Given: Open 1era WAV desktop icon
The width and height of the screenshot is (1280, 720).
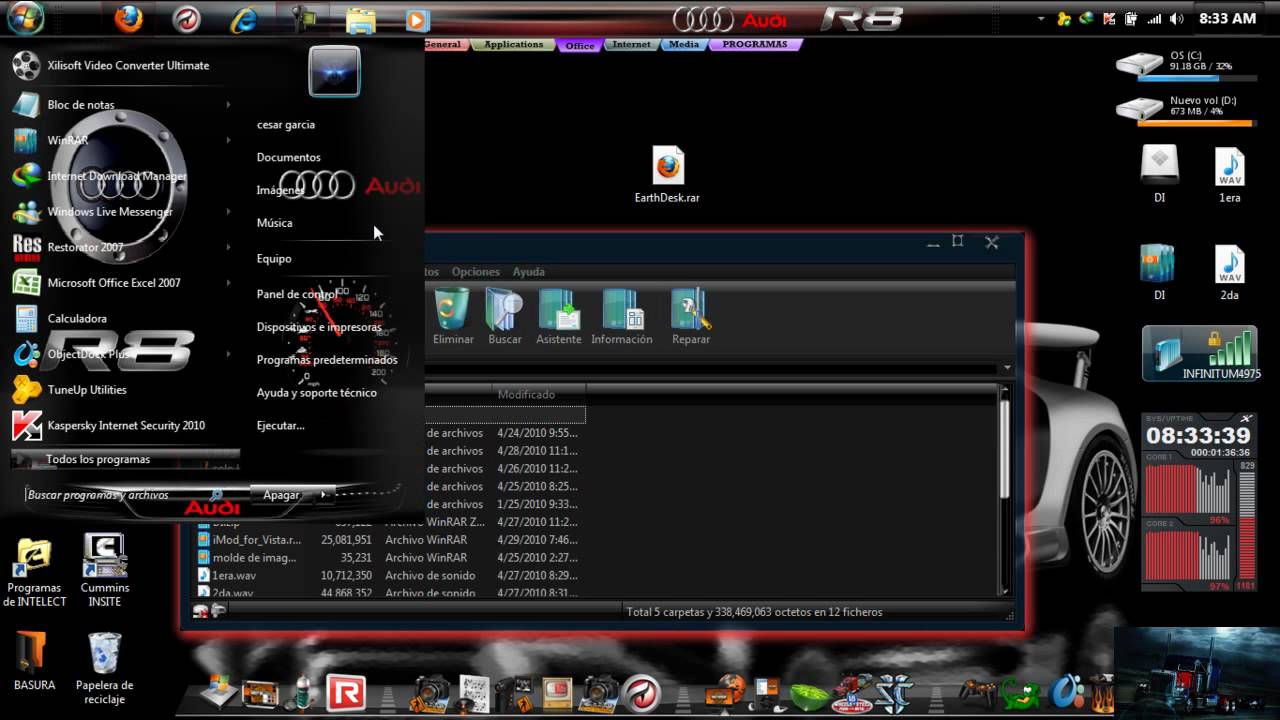Looking at the screenshot, I should point(1229,175).
